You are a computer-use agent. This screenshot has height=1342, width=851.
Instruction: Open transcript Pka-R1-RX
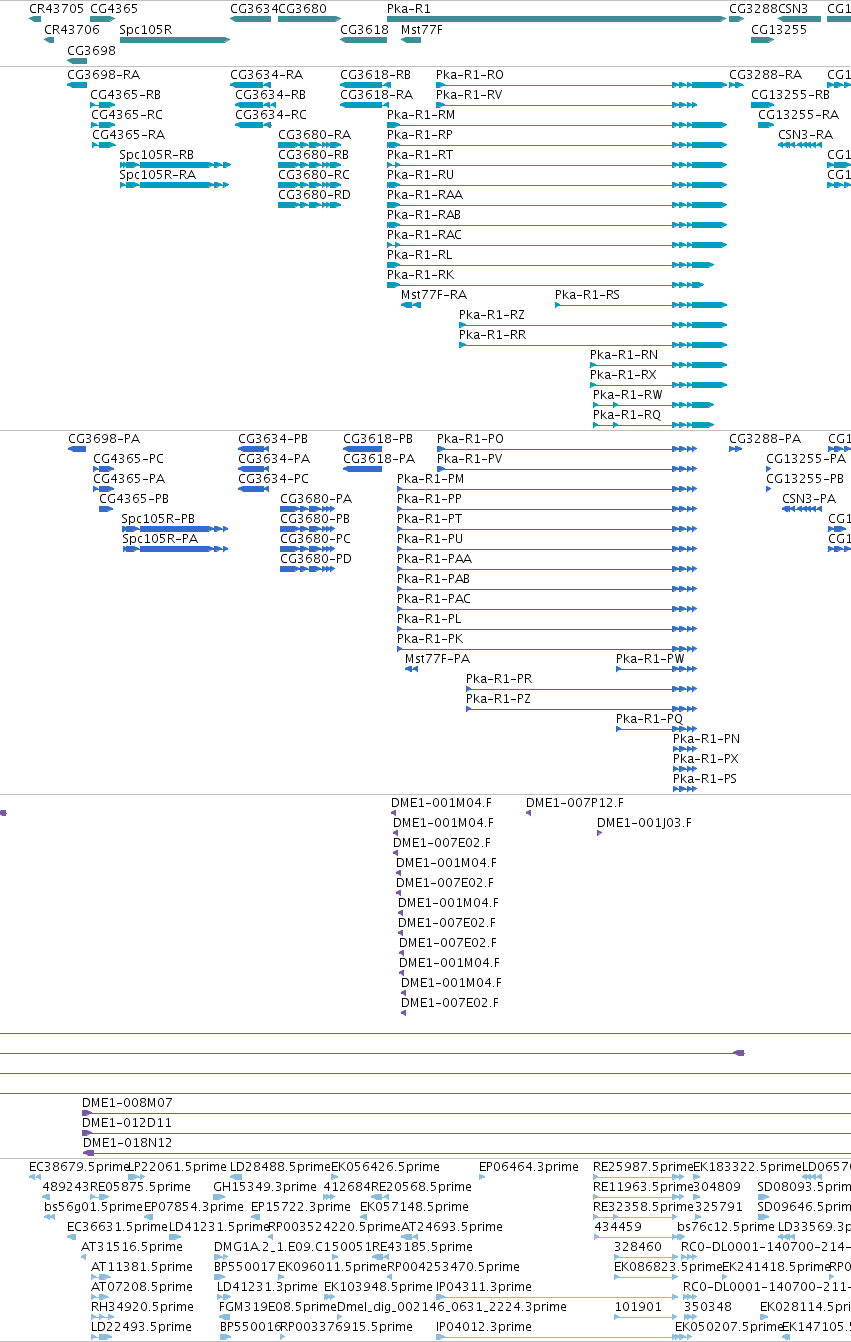pyautogui.click(x=624, y=374)
